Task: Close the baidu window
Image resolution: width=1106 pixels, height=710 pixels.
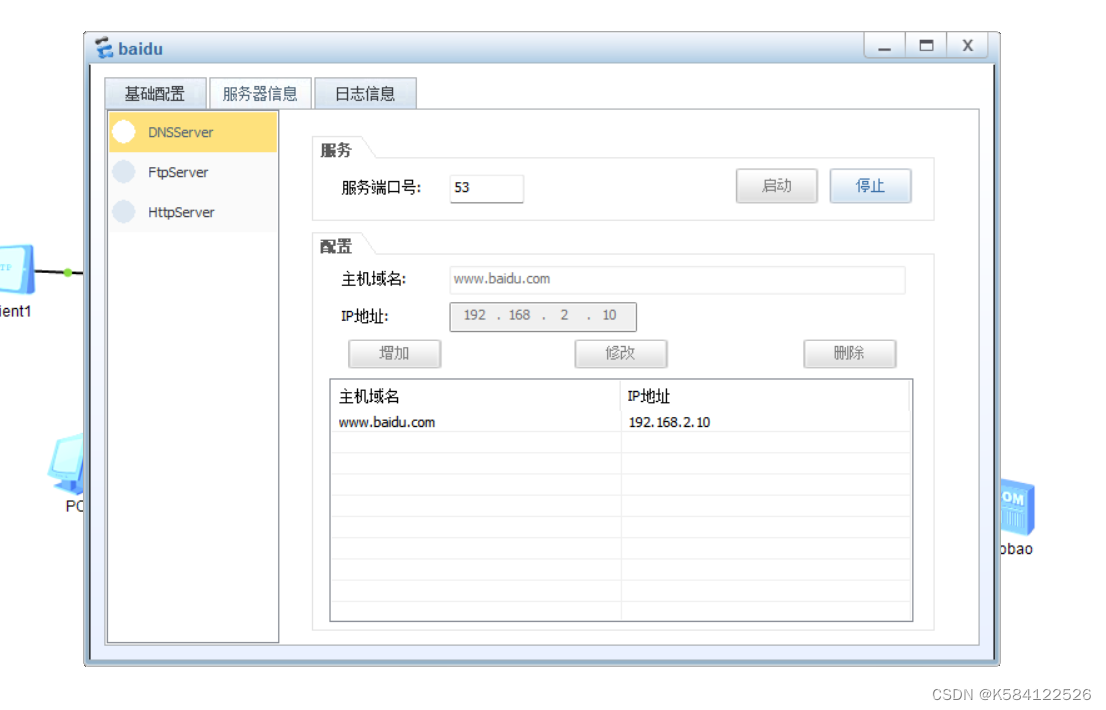Action: coord(967,46)
